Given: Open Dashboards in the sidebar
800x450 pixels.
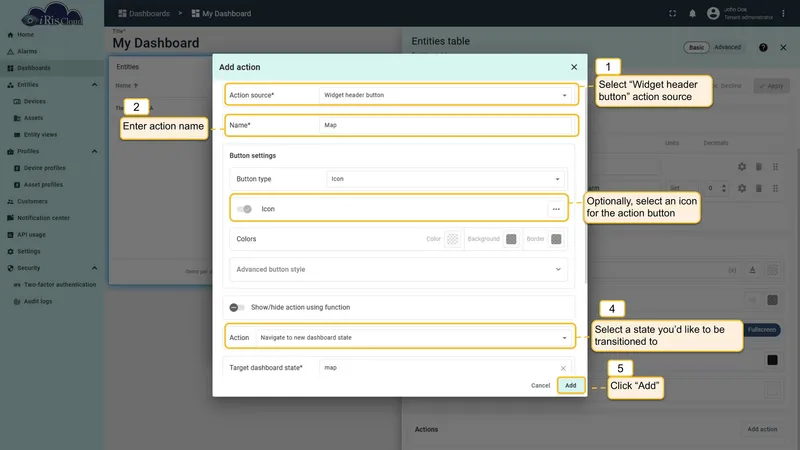Looking at the screenshot, I should (52, 68).
